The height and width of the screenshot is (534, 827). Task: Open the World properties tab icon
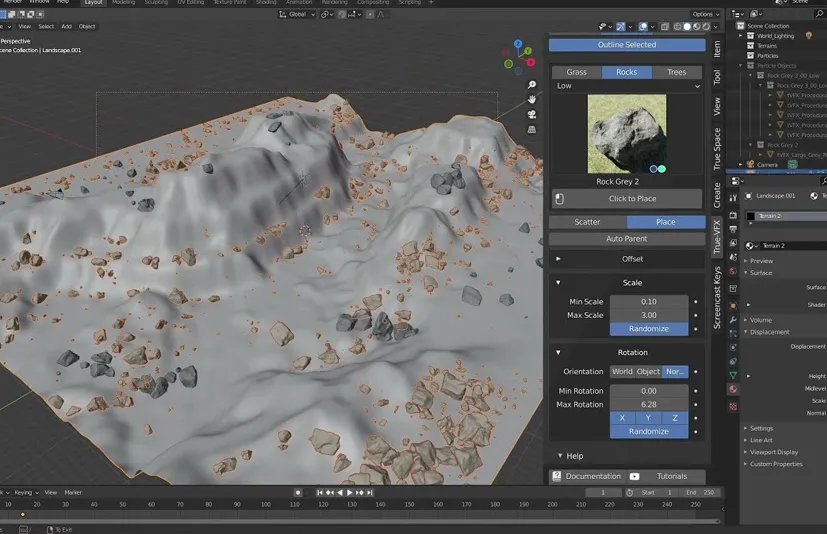(733, 271)
